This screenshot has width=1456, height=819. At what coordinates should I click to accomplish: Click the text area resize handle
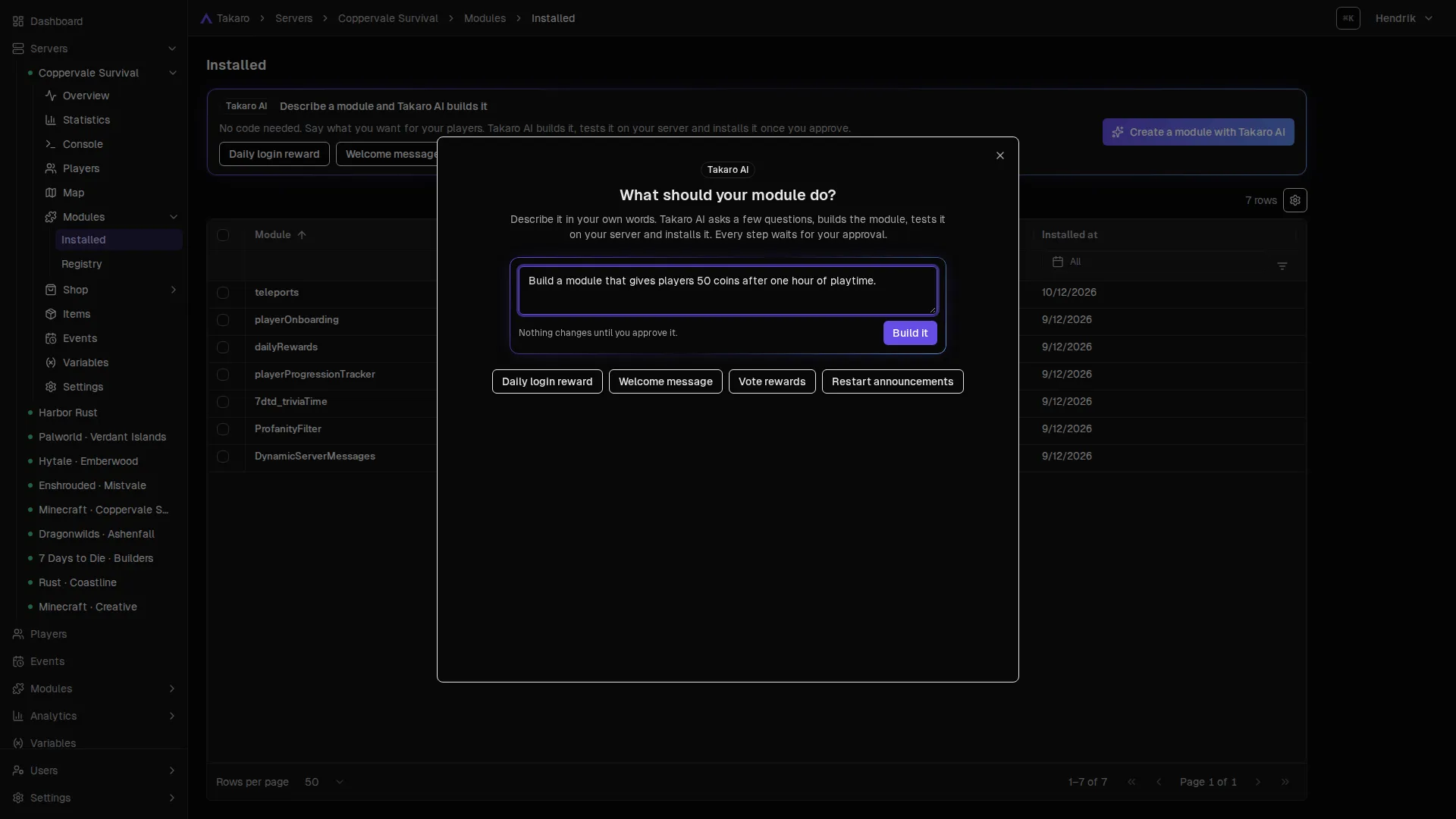[932, 309]
